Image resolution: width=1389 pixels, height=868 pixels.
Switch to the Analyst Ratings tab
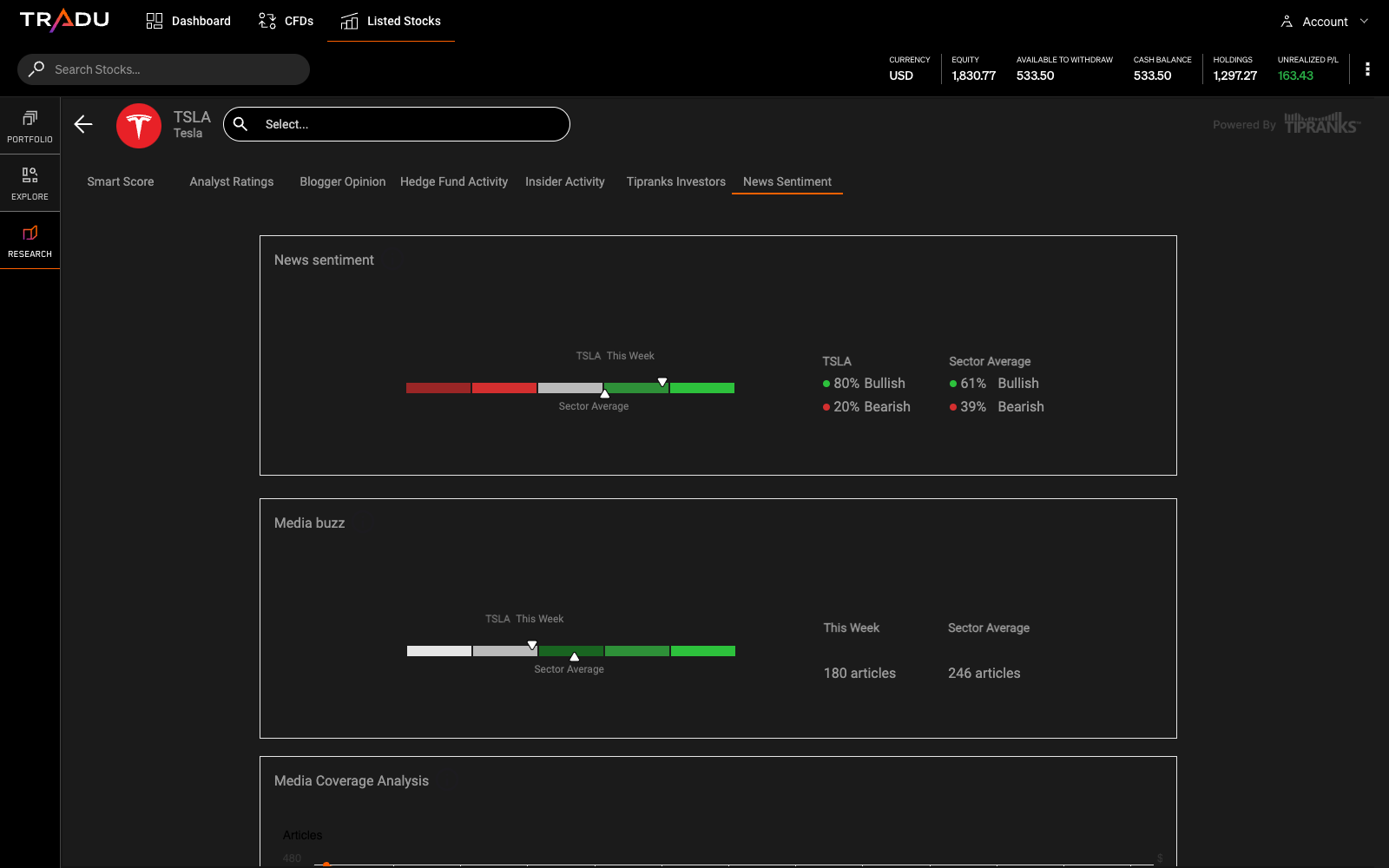[232, 181]
